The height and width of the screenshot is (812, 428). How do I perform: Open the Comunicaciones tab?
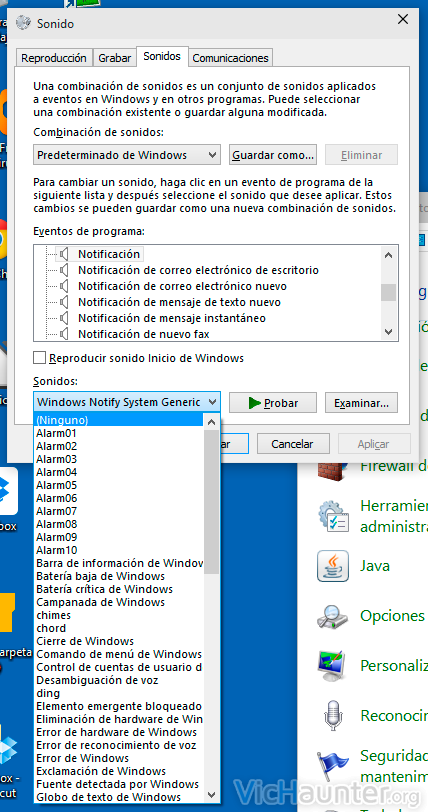(x=231, y=59)
